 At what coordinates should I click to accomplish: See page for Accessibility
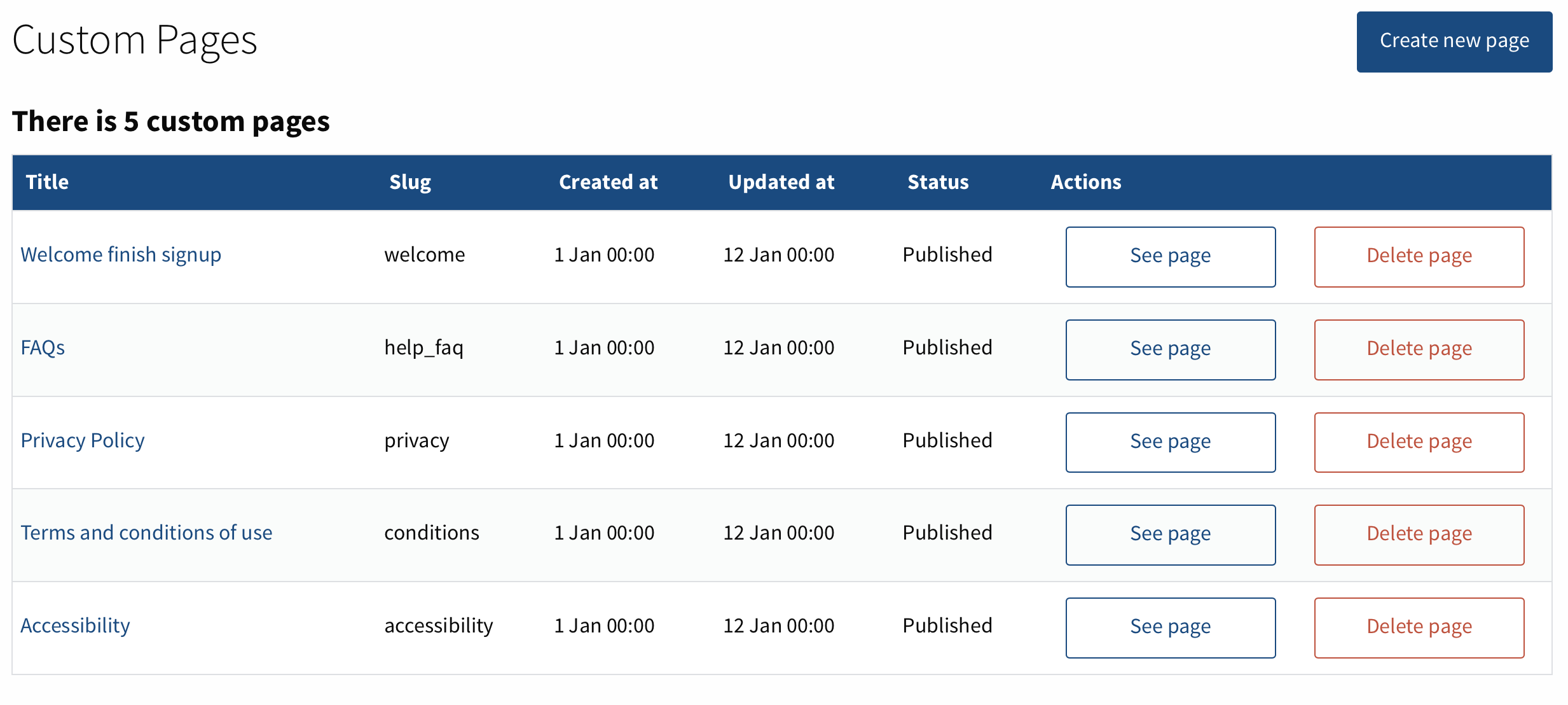pos(1170,627)
